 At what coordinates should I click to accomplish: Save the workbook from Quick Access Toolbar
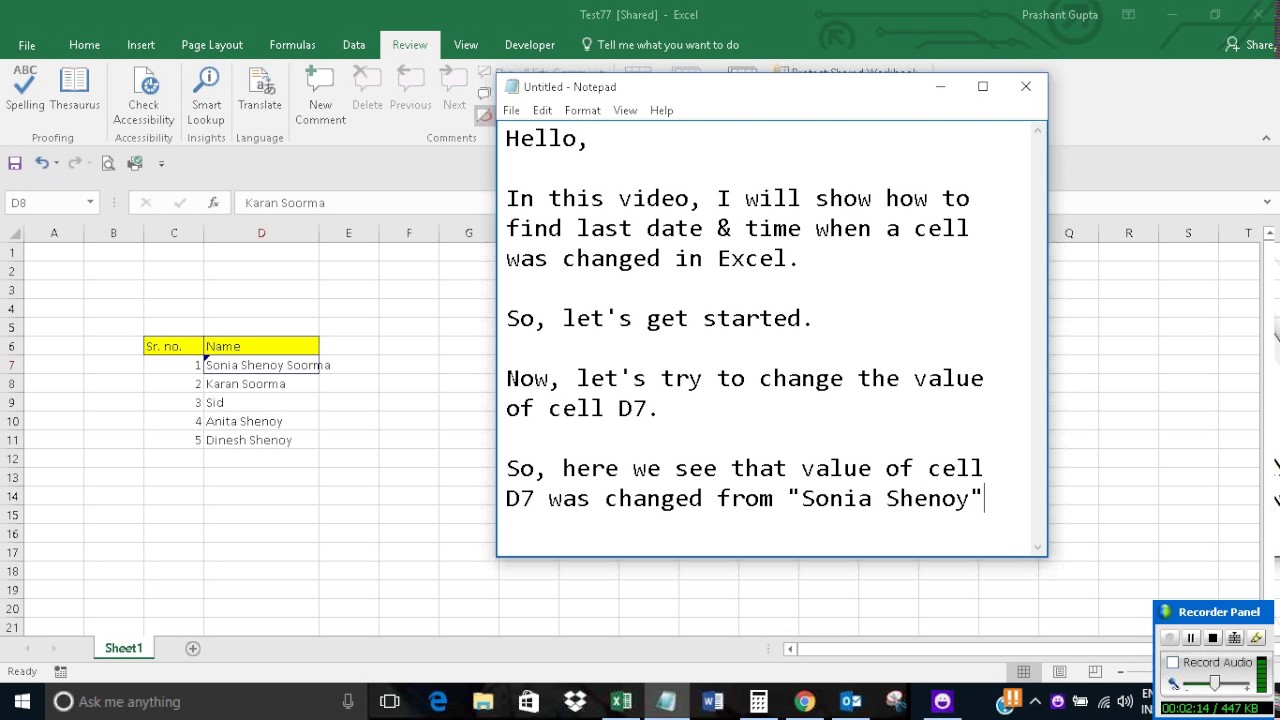(15, 163)
